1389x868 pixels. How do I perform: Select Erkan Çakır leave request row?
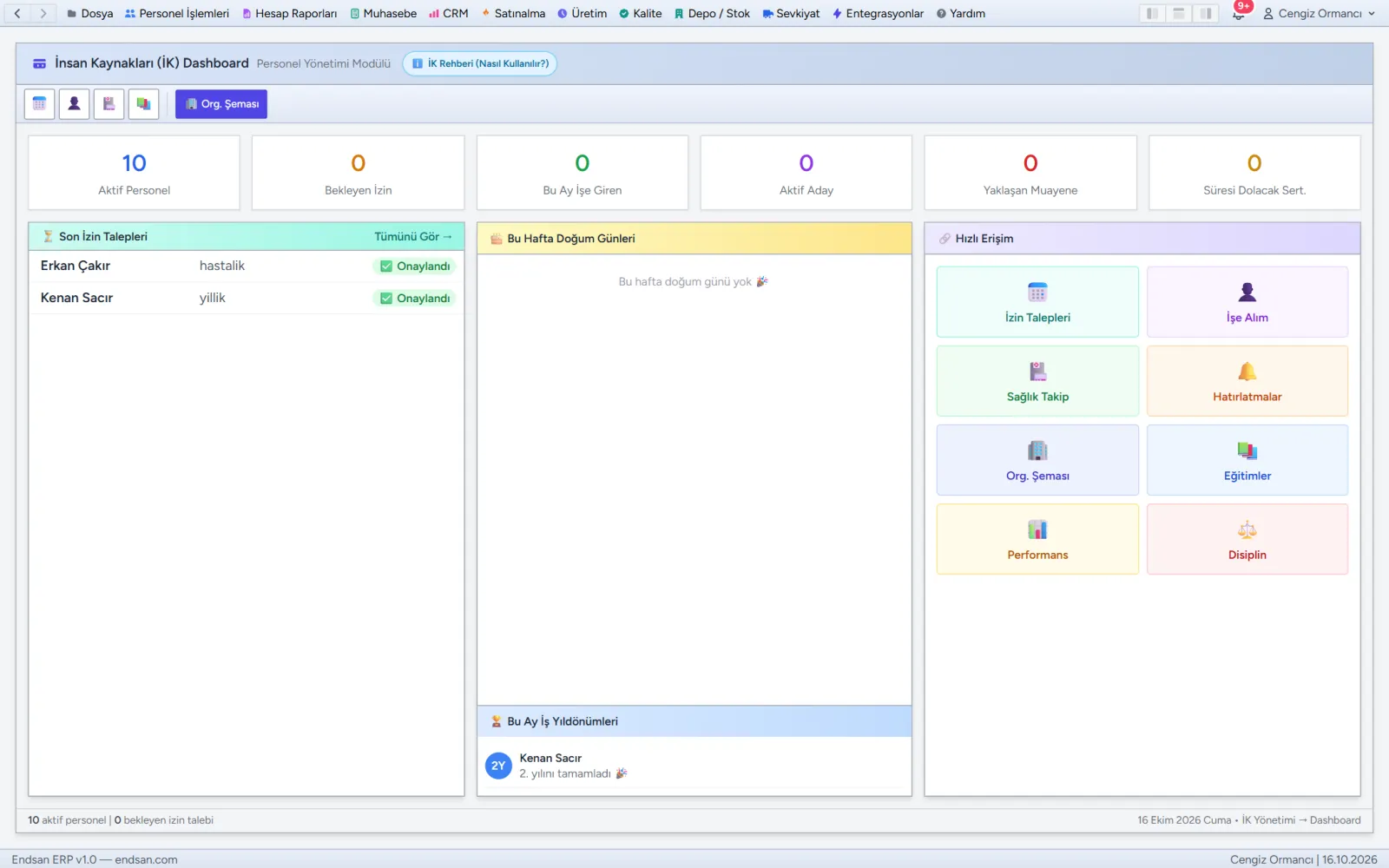[x=247, y=266]
